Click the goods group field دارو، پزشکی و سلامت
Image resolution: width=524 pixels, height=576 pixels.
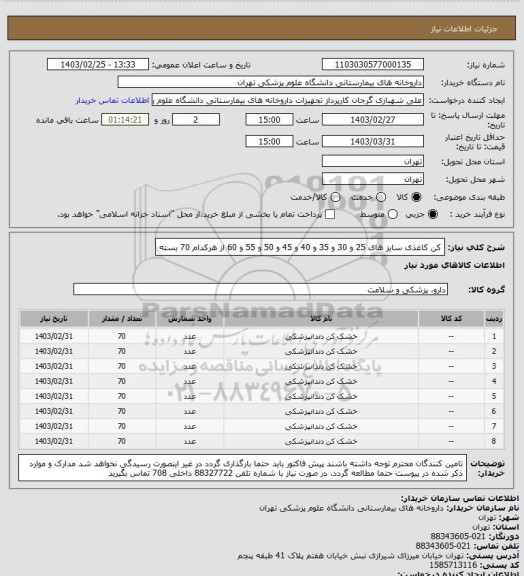click(261, 289)
